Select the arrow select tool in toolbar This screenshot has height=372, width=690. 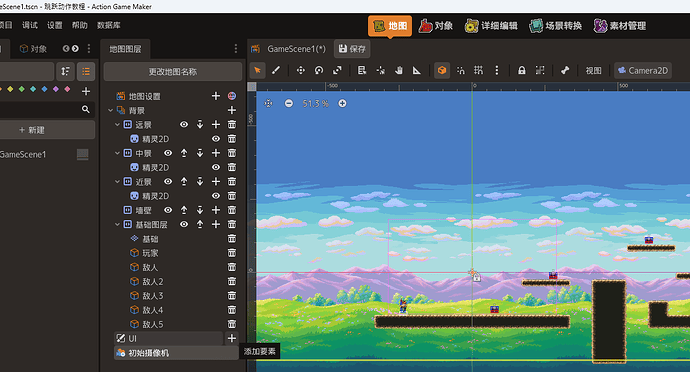click(257, 70)
